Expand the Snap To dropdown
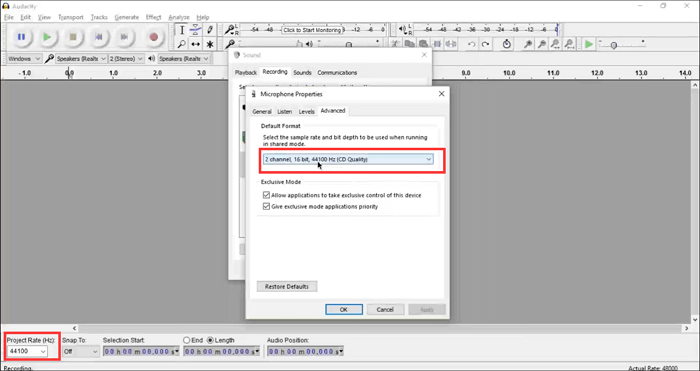The height and width of the screenshot is (371, 700). click(81, 351)
